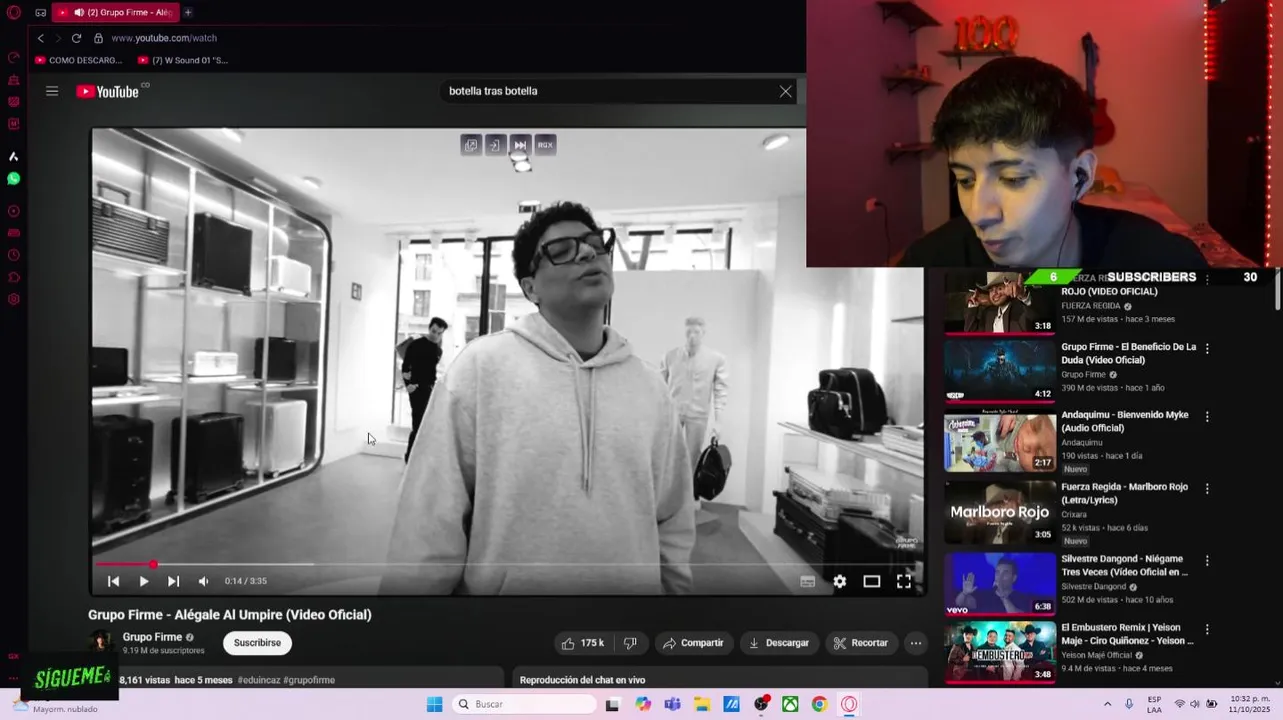Click the Descargar button

[778, 643]
